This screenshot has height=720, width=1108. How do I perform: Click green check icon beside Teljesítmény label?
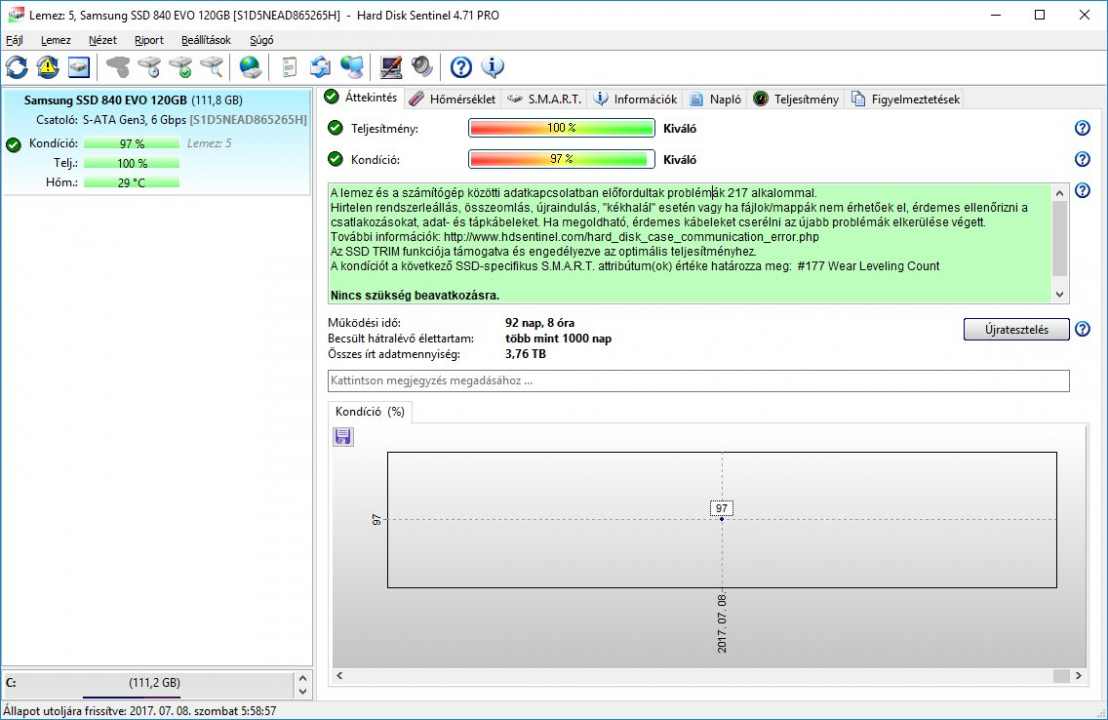pyautogui.click(x=335, y=128)
